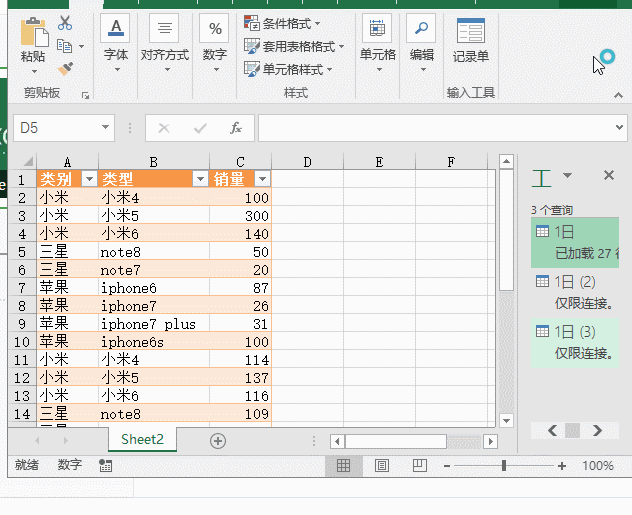Viewport: 632px width, 515px height.
Task: Click the horizontal scrollbar right arrow
Action: (491, 441)
